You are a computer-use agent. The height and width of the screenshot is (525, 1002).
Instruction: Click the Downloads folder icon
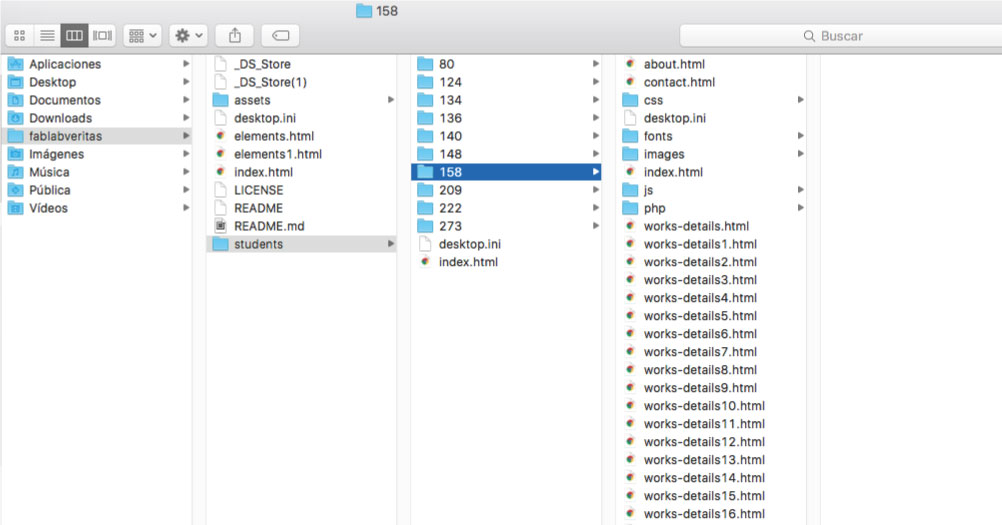(15, 118)
